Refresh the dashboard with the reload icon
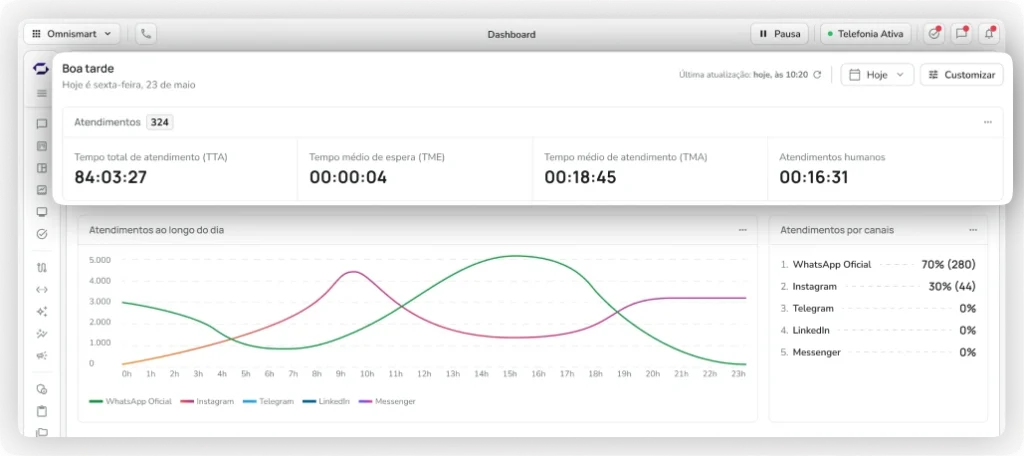This screenshot has height=456, width=1024. pos(817,75)
